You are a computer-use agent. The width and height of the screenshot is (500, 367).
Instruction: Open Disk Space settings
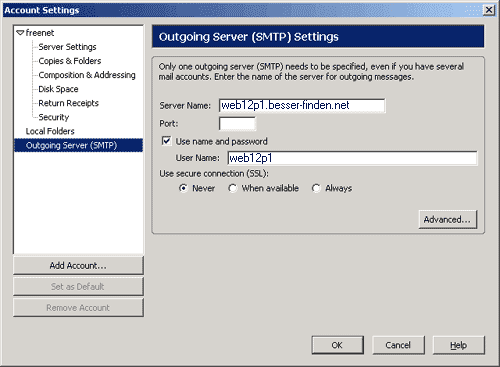click(58, 89)
